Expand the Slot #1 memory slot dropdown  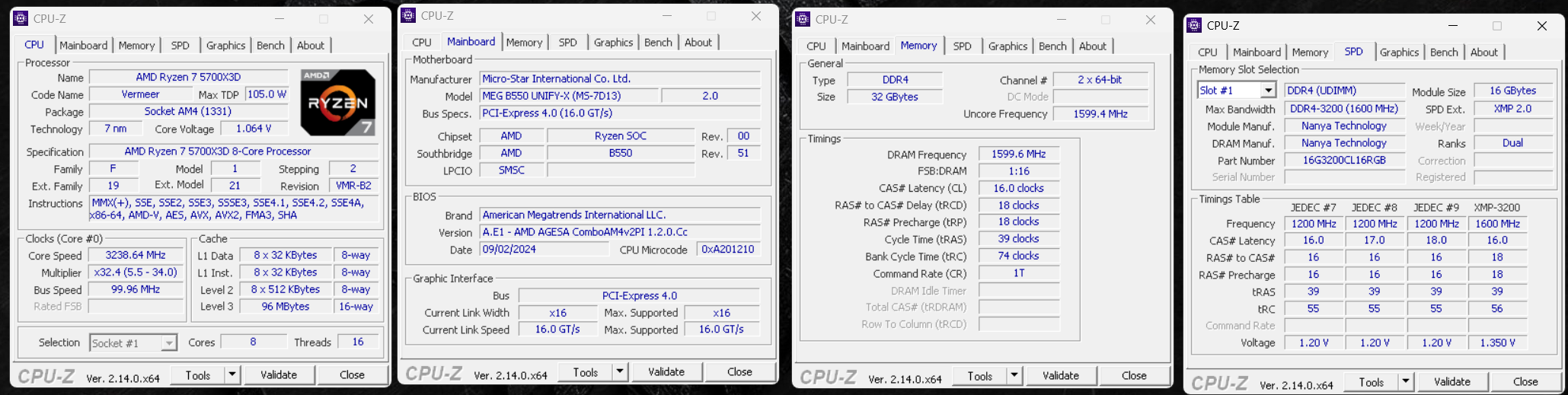pyautogui.click(x=1268, y=91)
